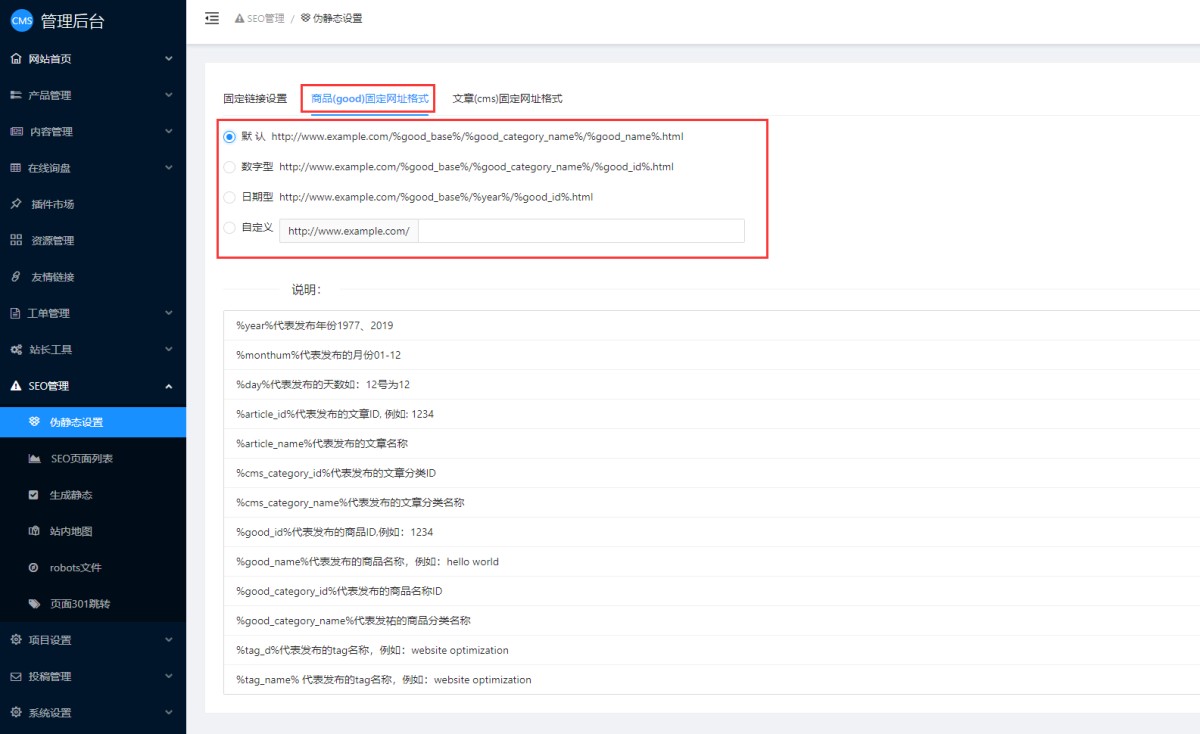The image size is (1200, 734).
Task: Click the icon beside robots文件
Action: [34, 567]
